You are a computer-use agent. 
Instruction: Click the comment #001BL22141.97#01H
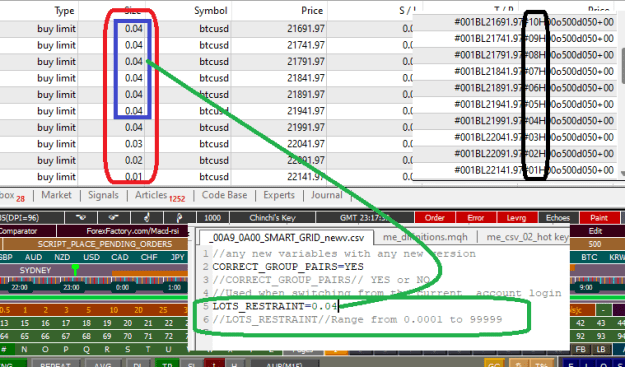point(500,170)
